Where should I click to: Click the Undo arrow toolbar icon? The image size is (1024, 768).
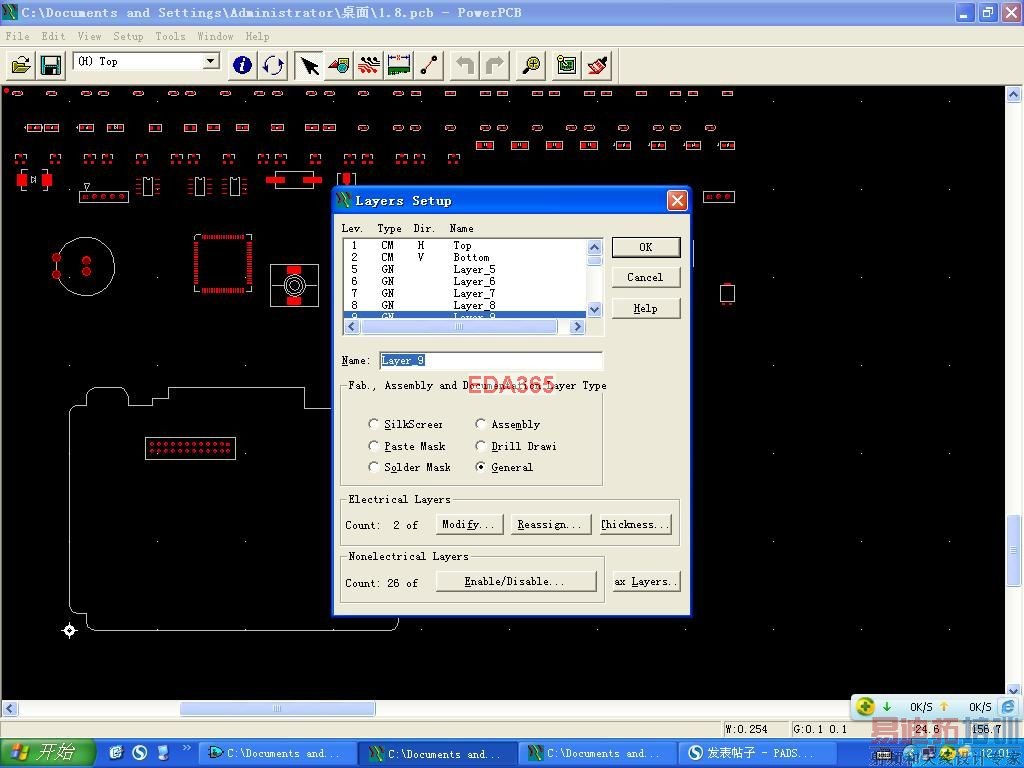tap(465, 65)
